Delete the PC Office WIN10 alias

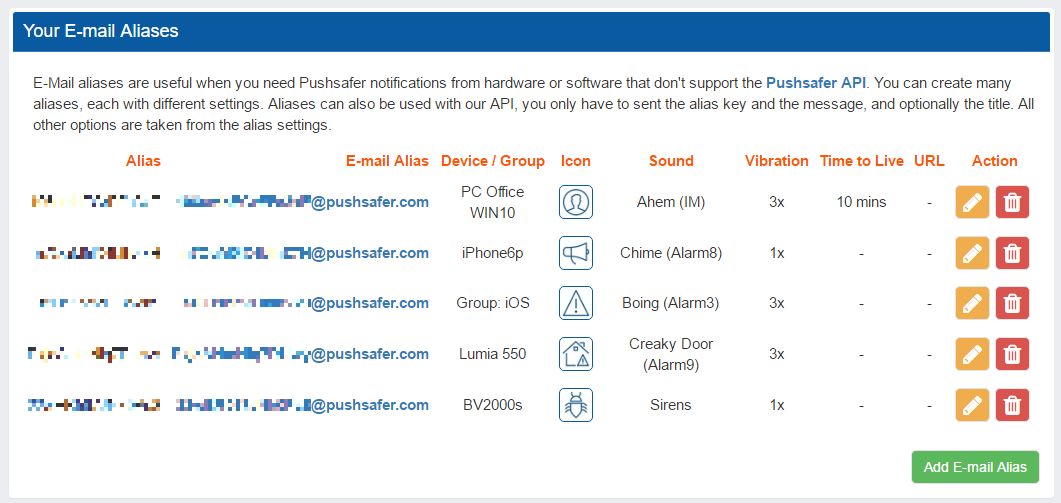point(1012,202)
